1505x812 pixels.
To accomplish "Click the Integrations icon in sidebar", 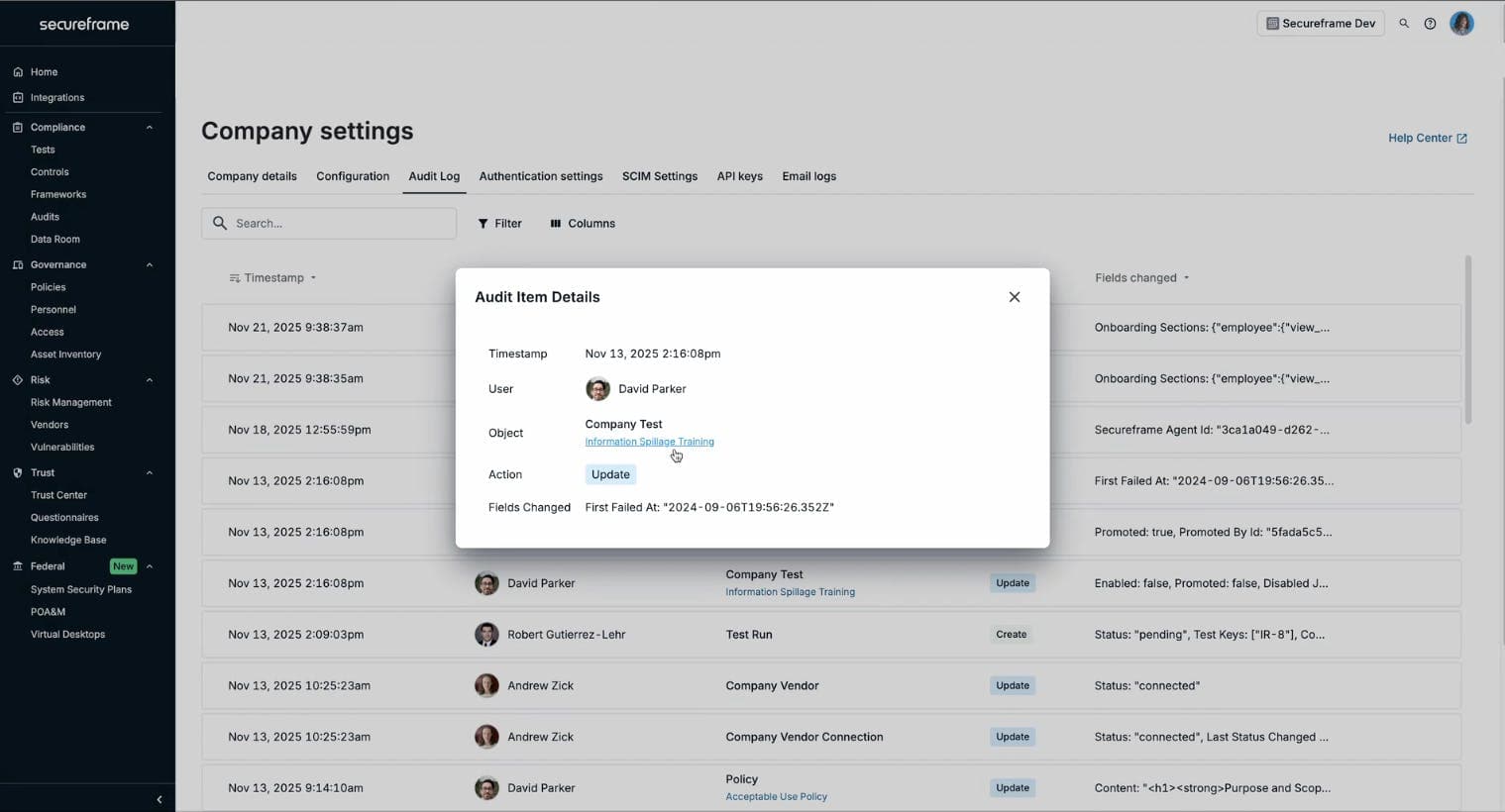I will point(18,98).
